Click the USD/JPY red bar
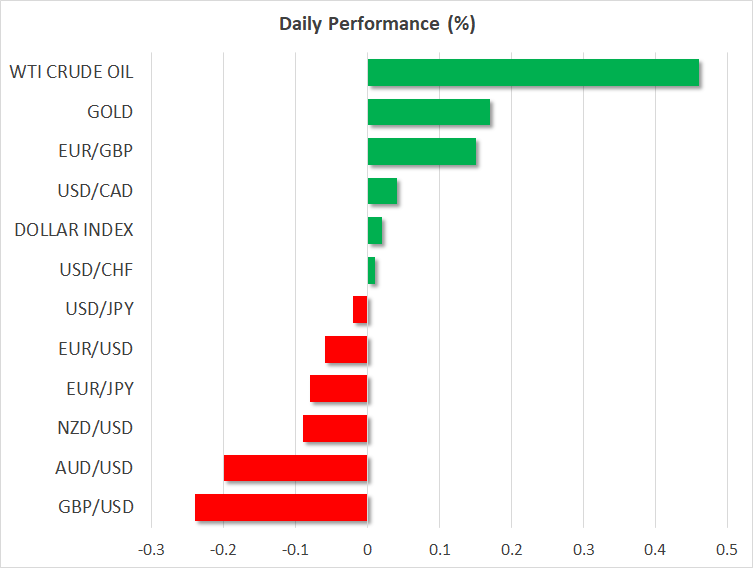 point(361,310)
